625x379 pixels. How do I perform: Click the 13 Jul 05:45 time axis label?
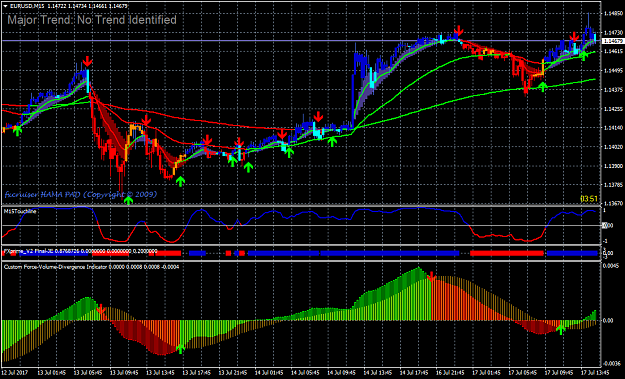[87, 373]
